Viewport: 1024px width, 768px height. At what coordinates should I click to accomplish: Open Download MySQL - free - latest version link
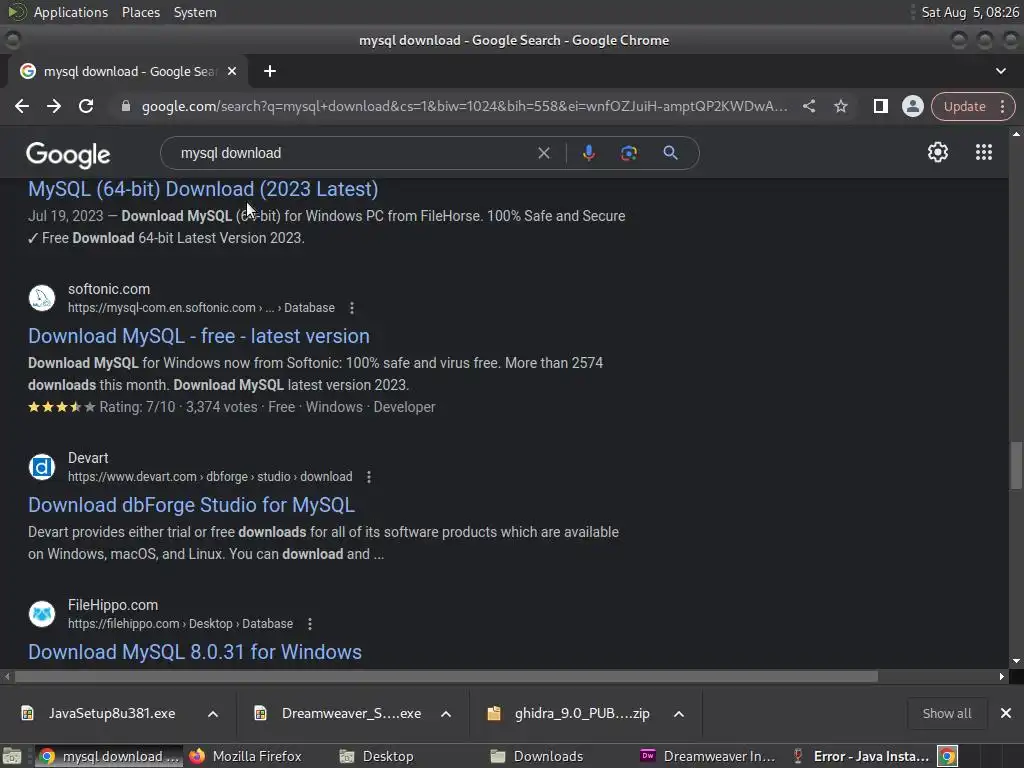coord(199,336)
